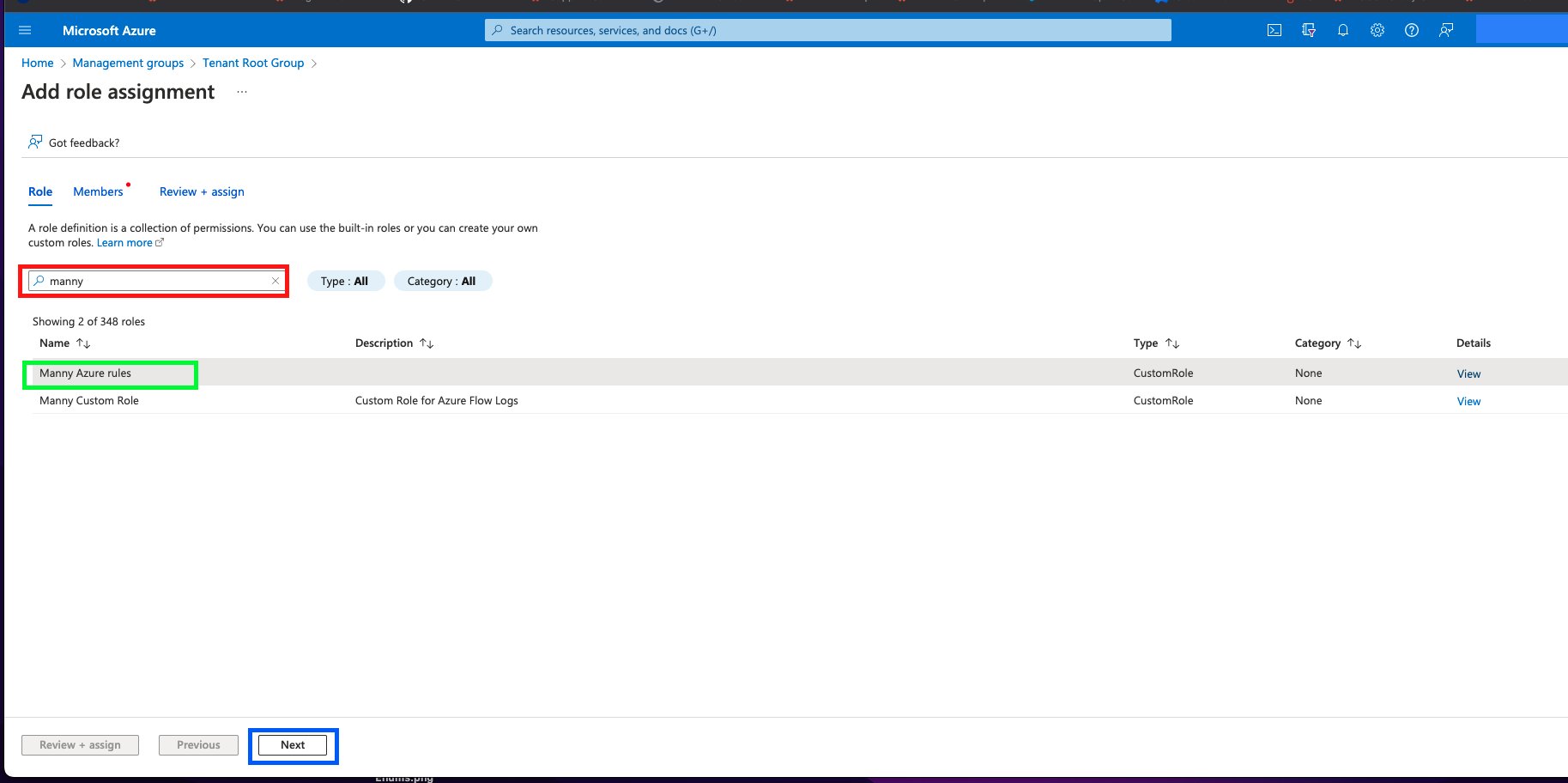Viewport: 1568px width, 783px height.
Task: Open the Category : All filter
Action: [443, 281]
